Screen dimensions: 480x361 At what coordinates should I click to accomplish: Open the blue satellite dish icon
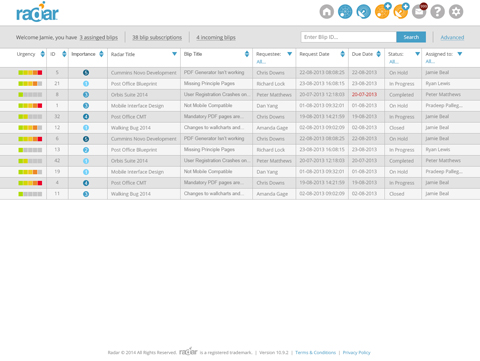pos(363,12)
